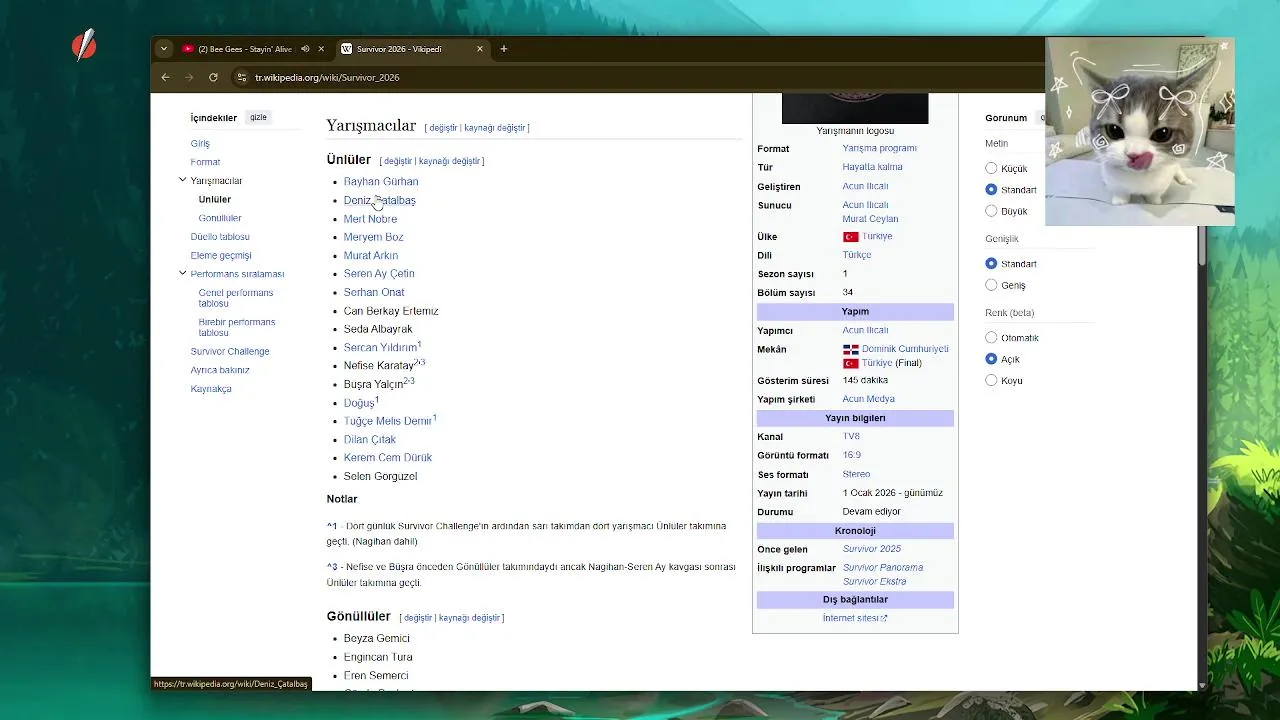
Task: Open Seren Ay Çetin article link
Action: pos(379,274)
